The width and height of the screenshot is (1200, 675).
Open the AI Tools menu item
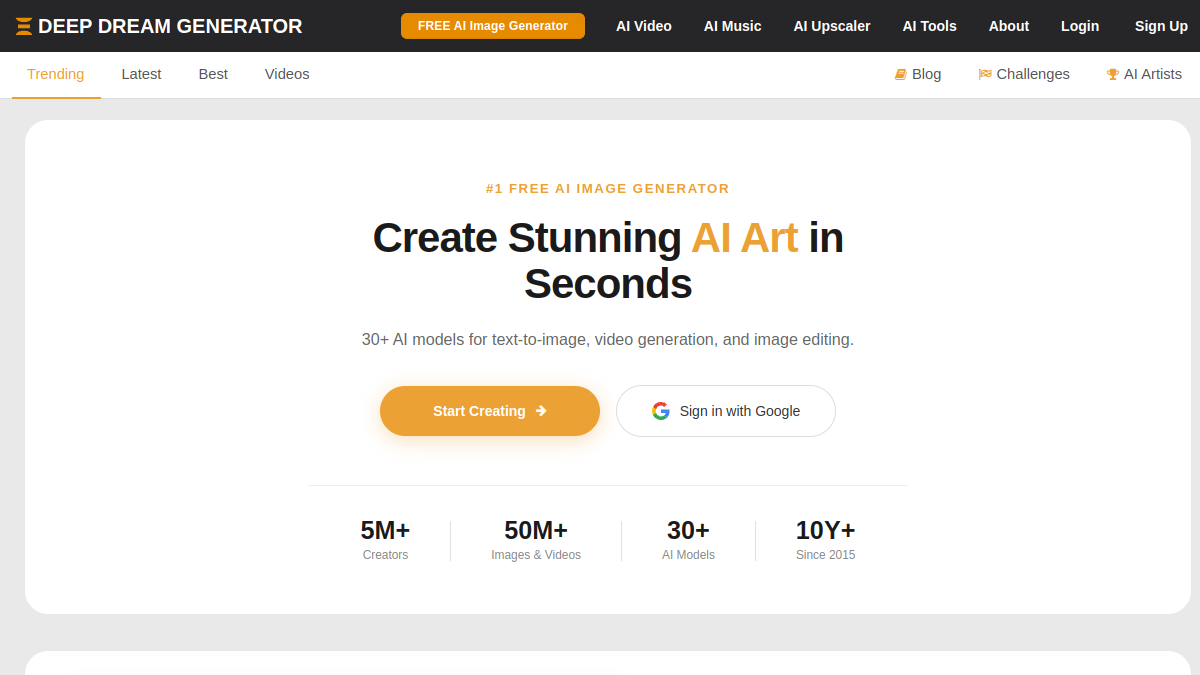930,26
